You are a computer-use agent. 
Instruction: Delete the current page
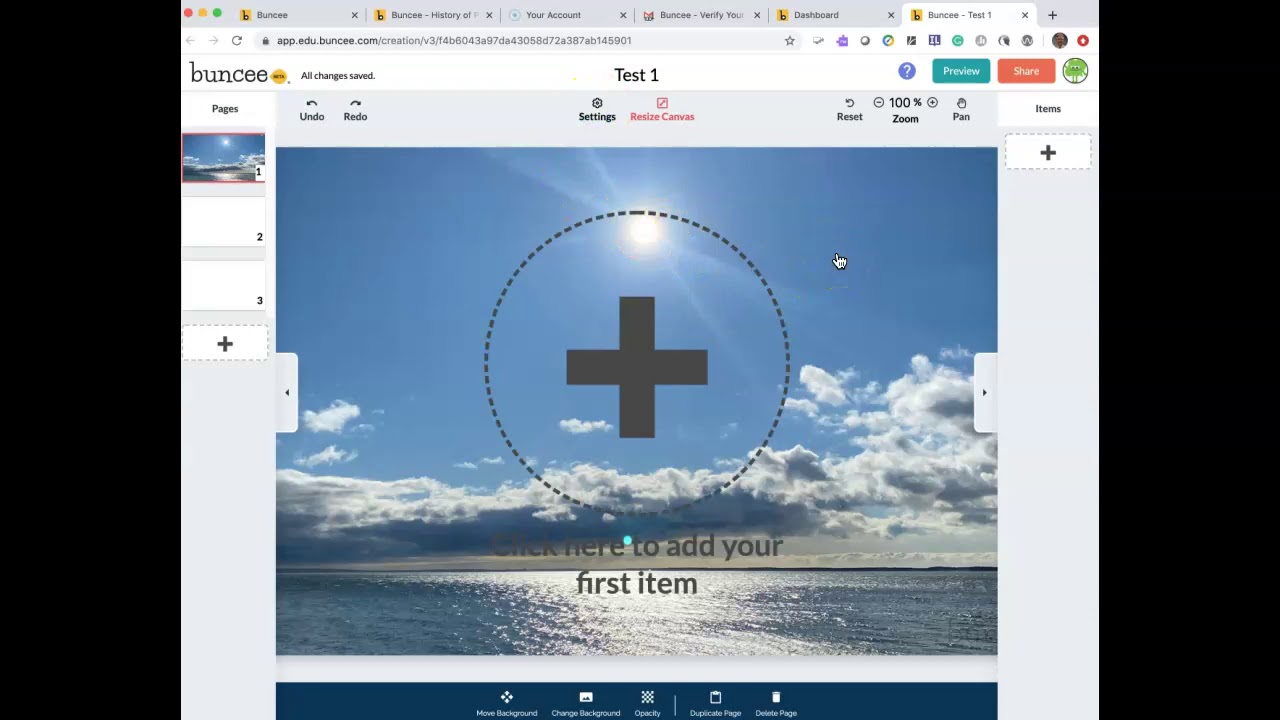776,703
